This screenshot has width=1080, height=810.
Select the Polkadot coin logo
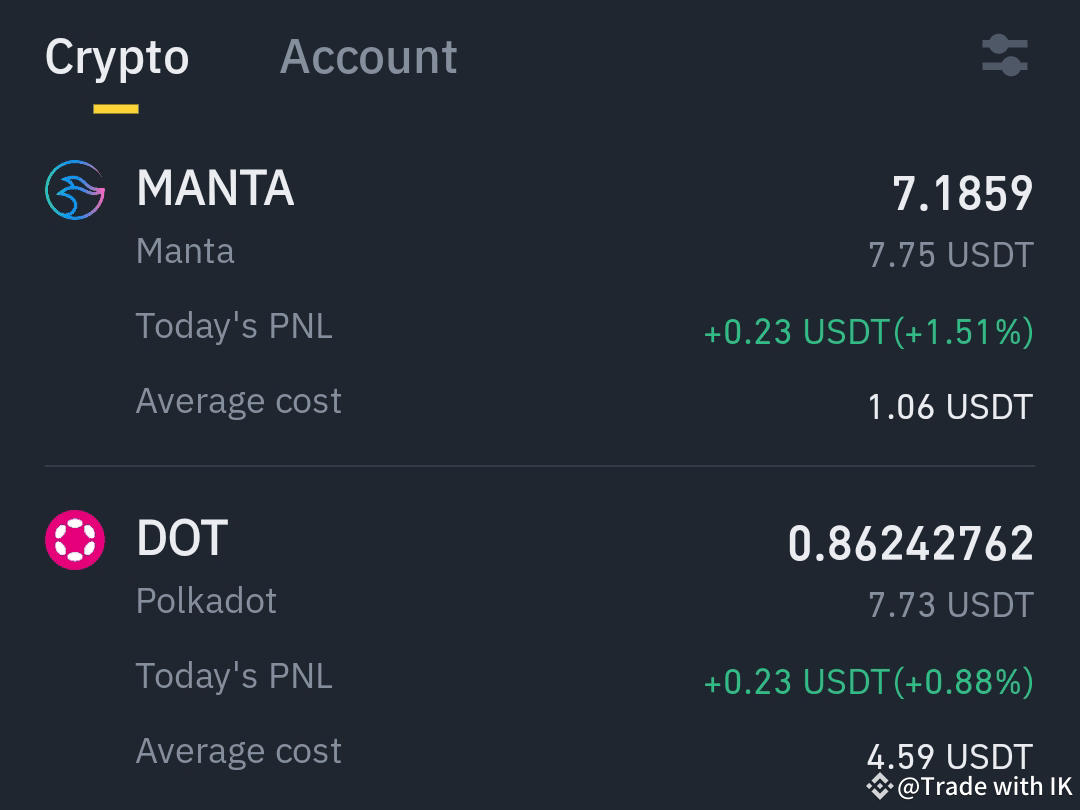click(75, 538)
